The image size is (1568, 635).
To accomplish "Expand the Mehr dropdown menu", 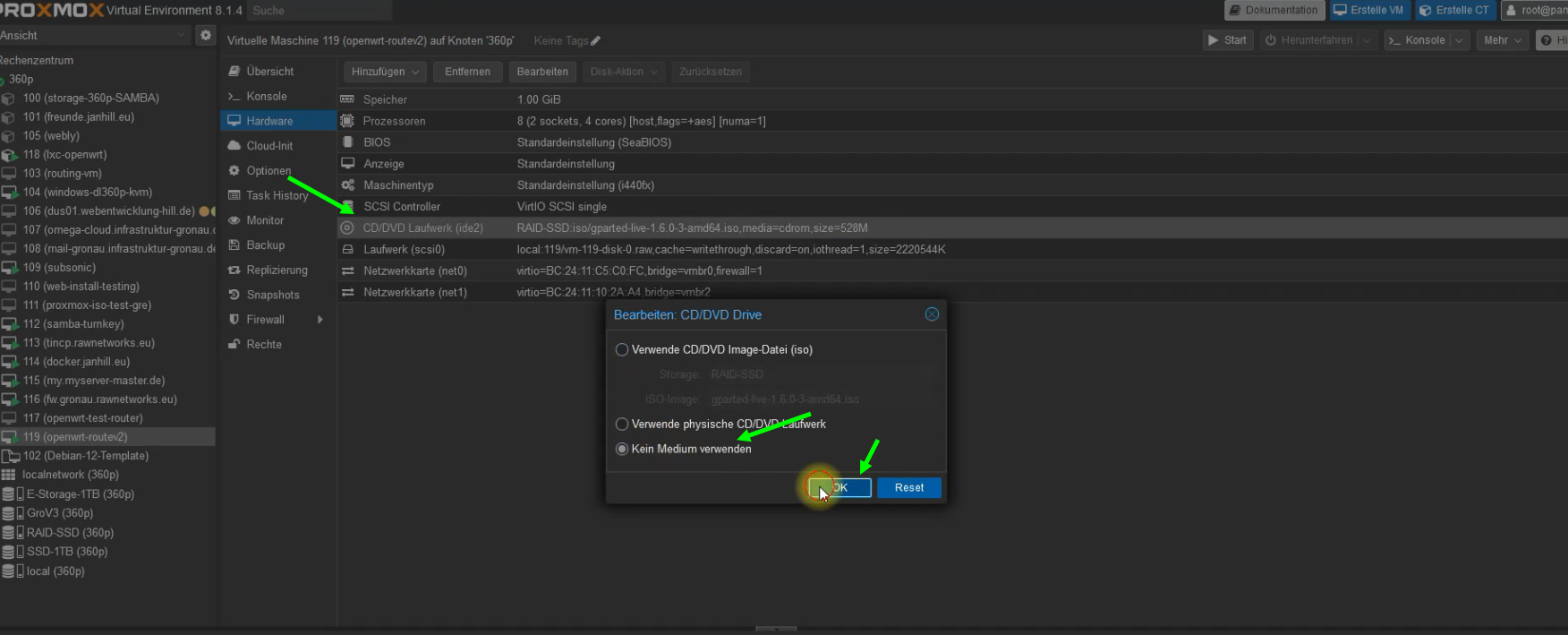I will (1502, 40).
